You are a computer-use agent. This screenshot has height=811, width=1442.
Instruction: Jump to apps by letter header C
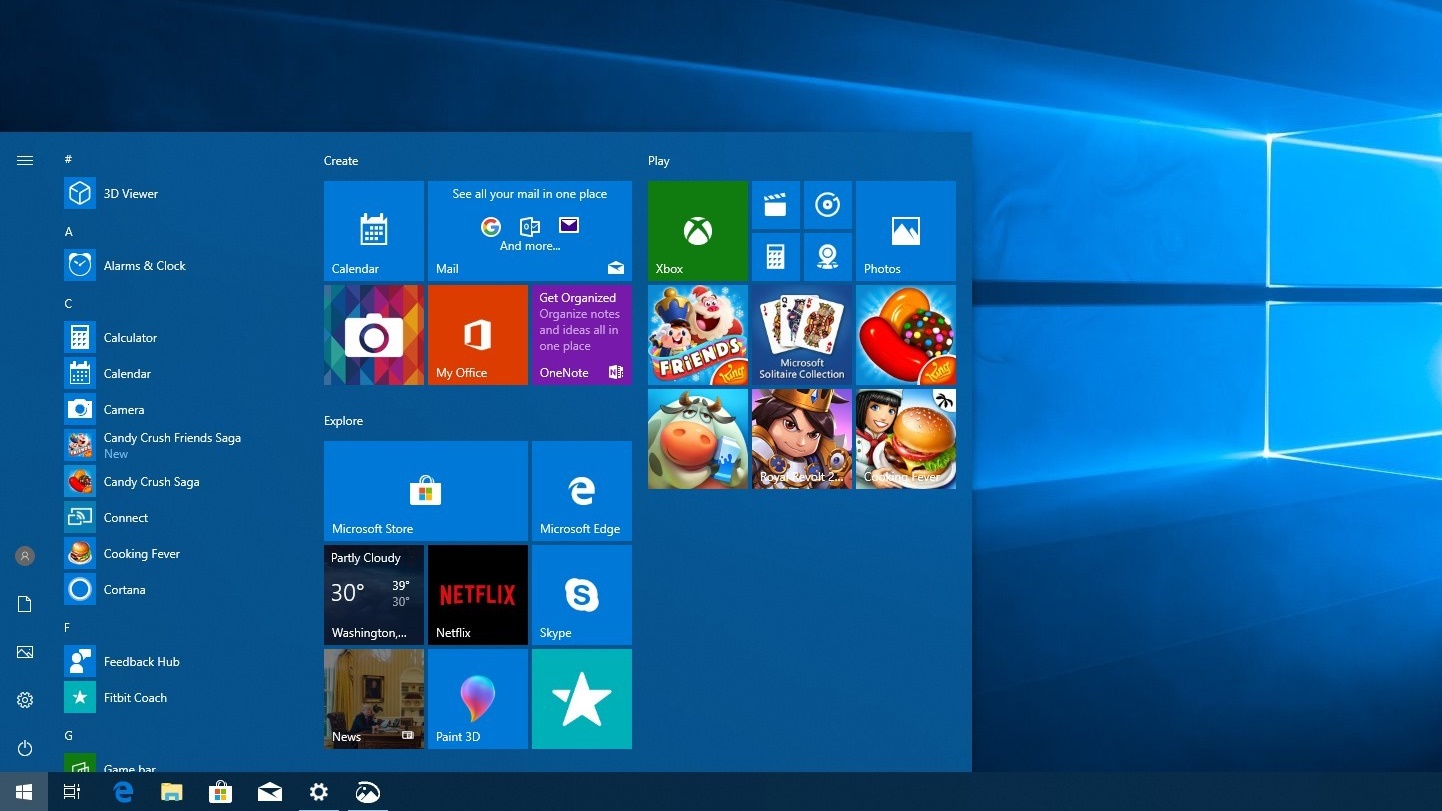click(68, 303)
